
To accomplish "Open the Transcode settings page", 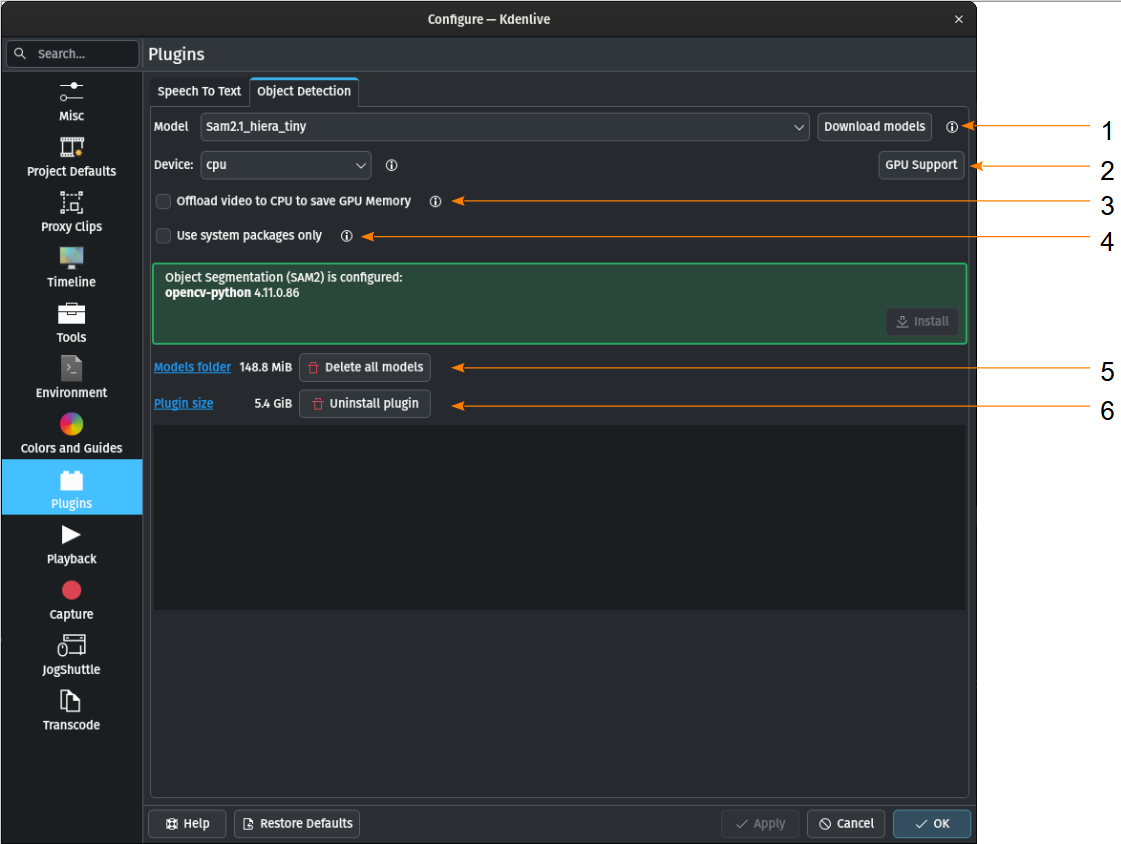I will click(71, 710).
